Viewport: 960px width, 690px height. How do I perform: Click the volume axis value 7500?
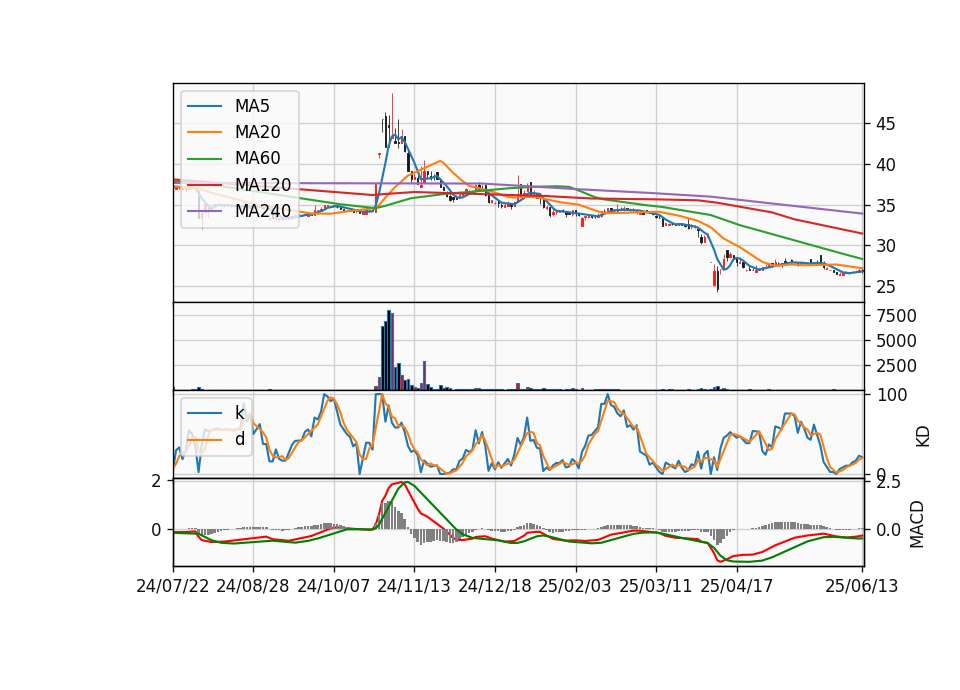click(x=896, y=316)
